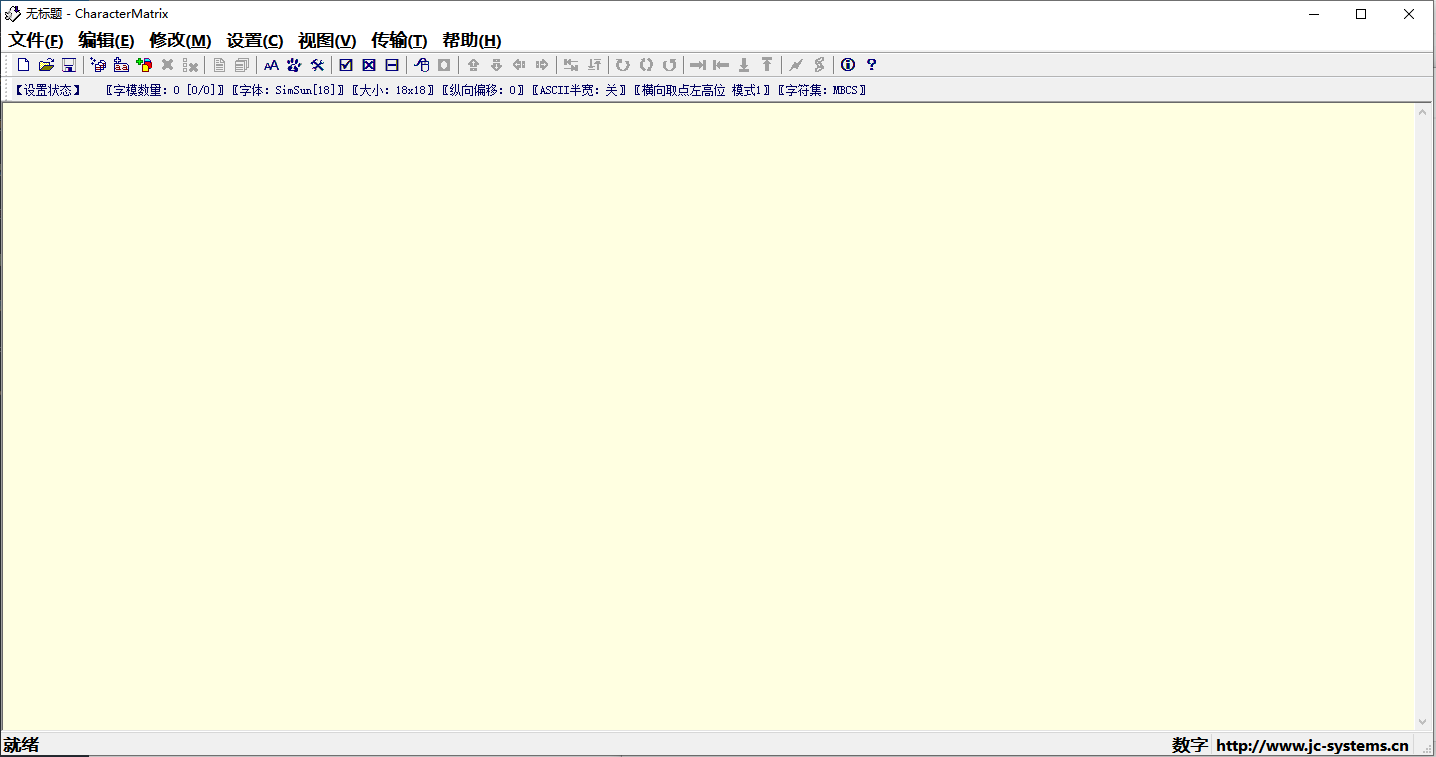
Task: Toggle the half-filled box display mode
Action: coord(390,64)
